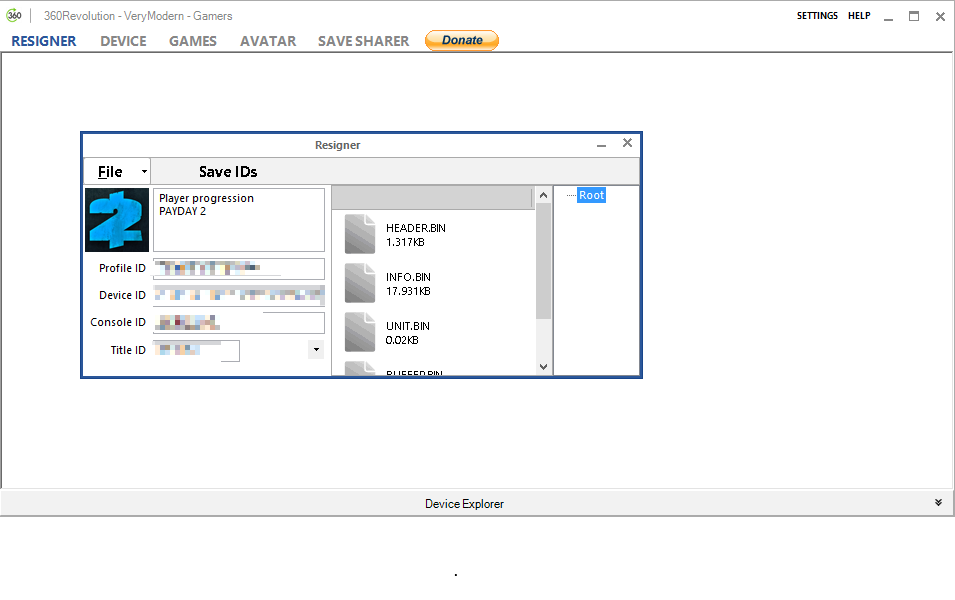The image size is (955, 600).
Task: Open the HELP menu
Action: pos(859,16)
